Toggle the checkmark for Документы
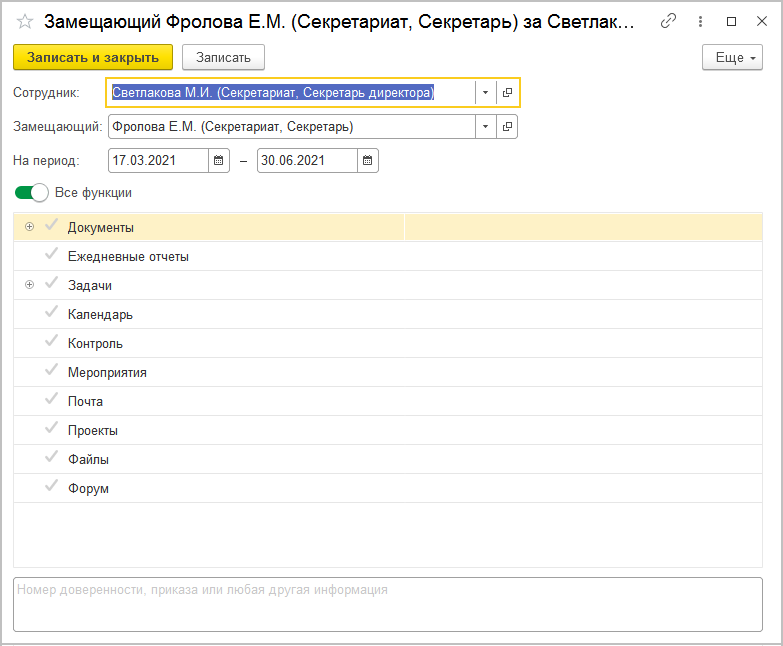Screen dimensions: 783x646 tap(51, 225)
